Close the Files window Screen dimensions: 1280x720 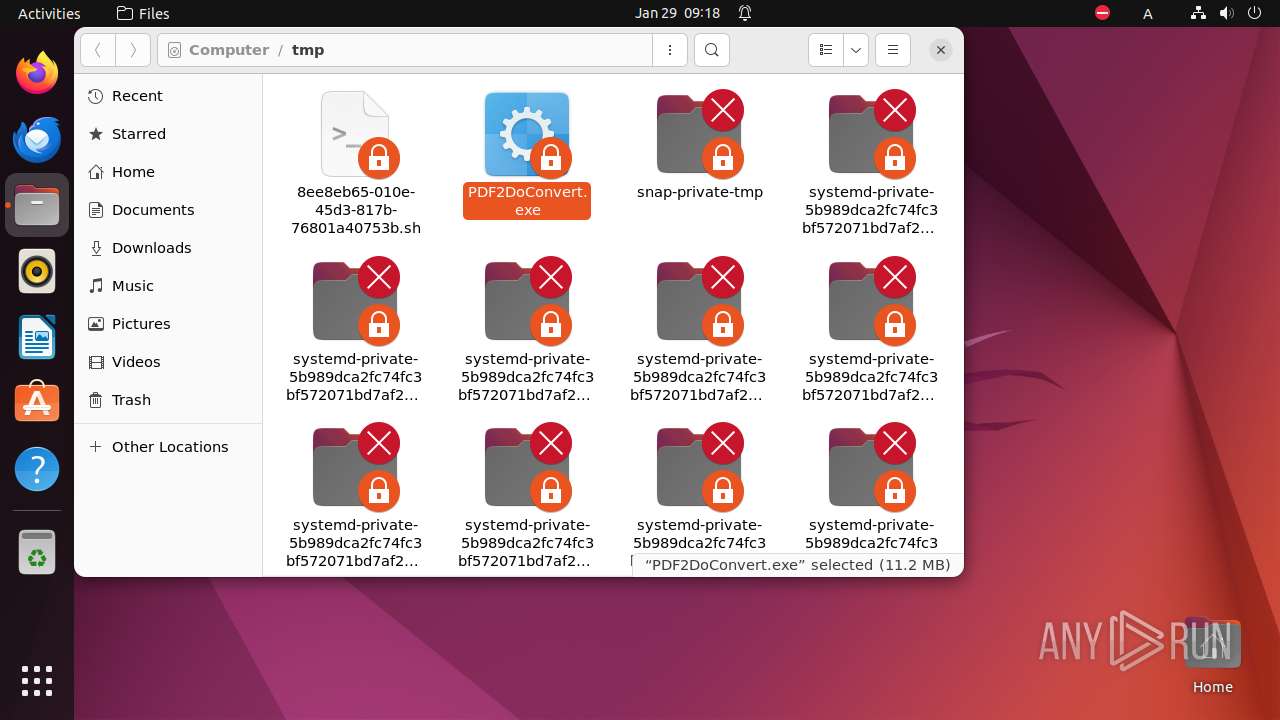point(940,50)
